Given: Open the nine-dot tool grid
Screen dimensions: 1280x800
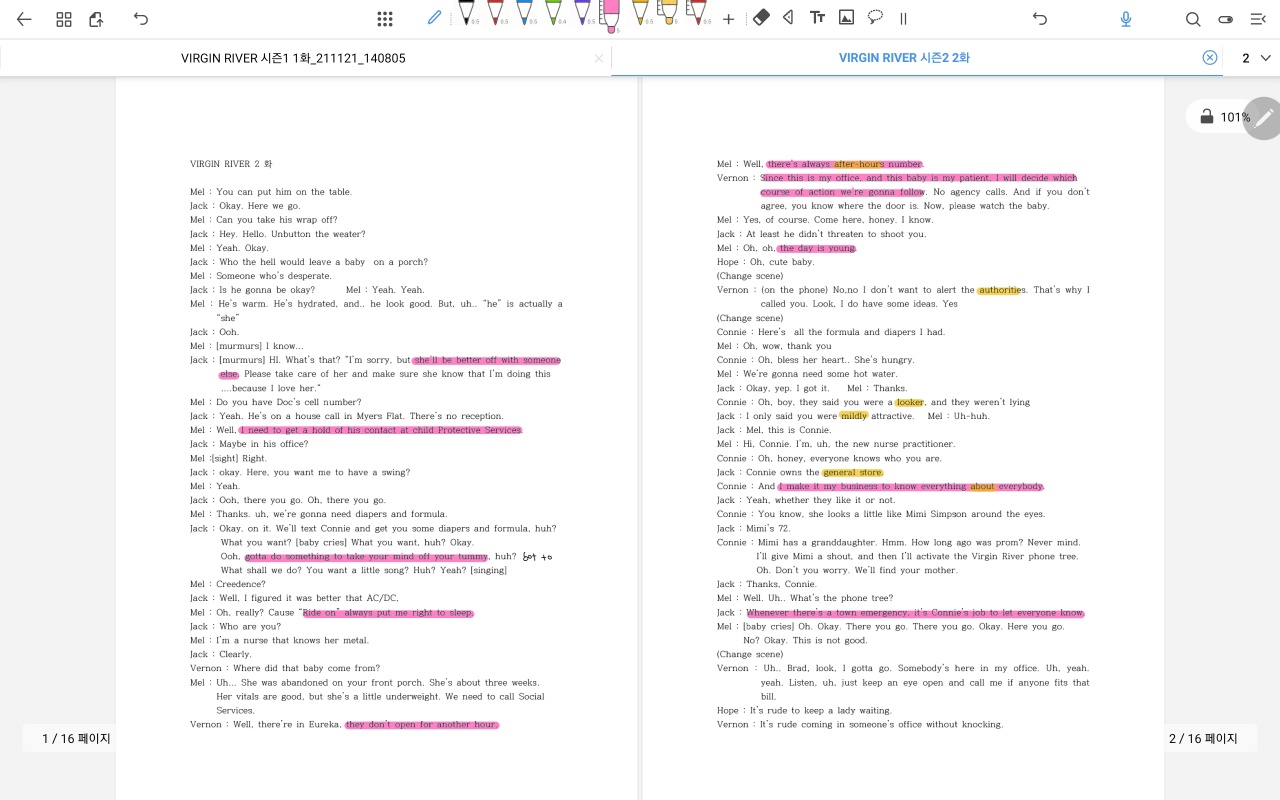Looking at the screenshot, I should coord(385,19).
